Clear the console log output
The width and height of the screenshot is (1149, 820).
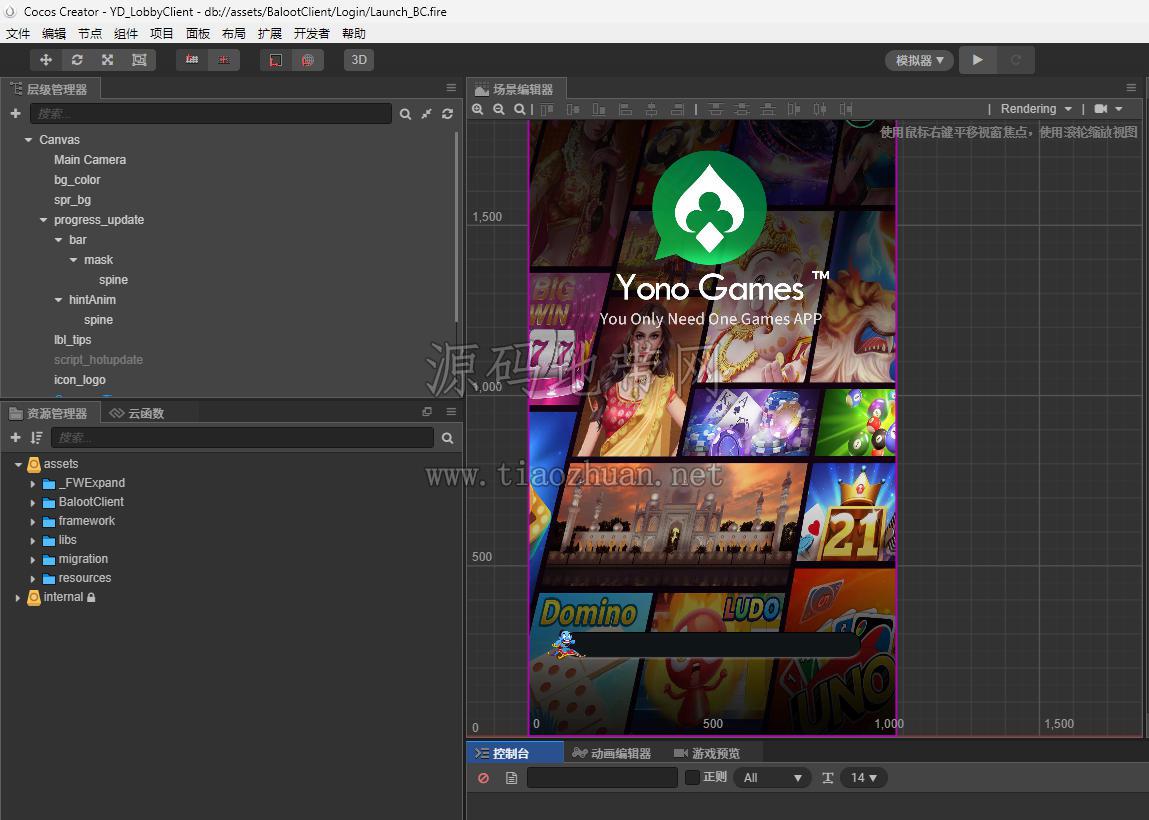[x=484, y=777]
